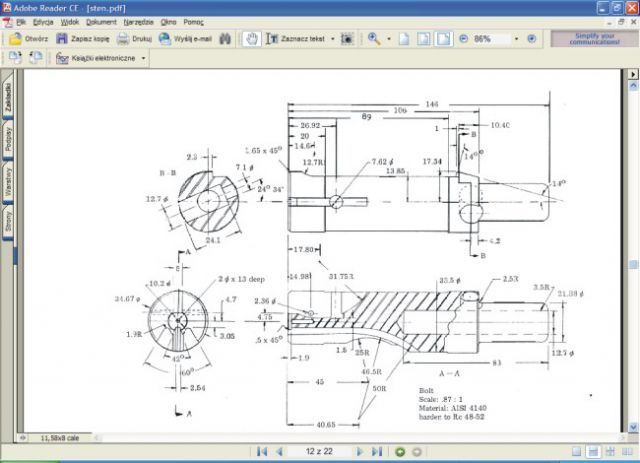Switch to continuous page layout

tap(593, 452)
